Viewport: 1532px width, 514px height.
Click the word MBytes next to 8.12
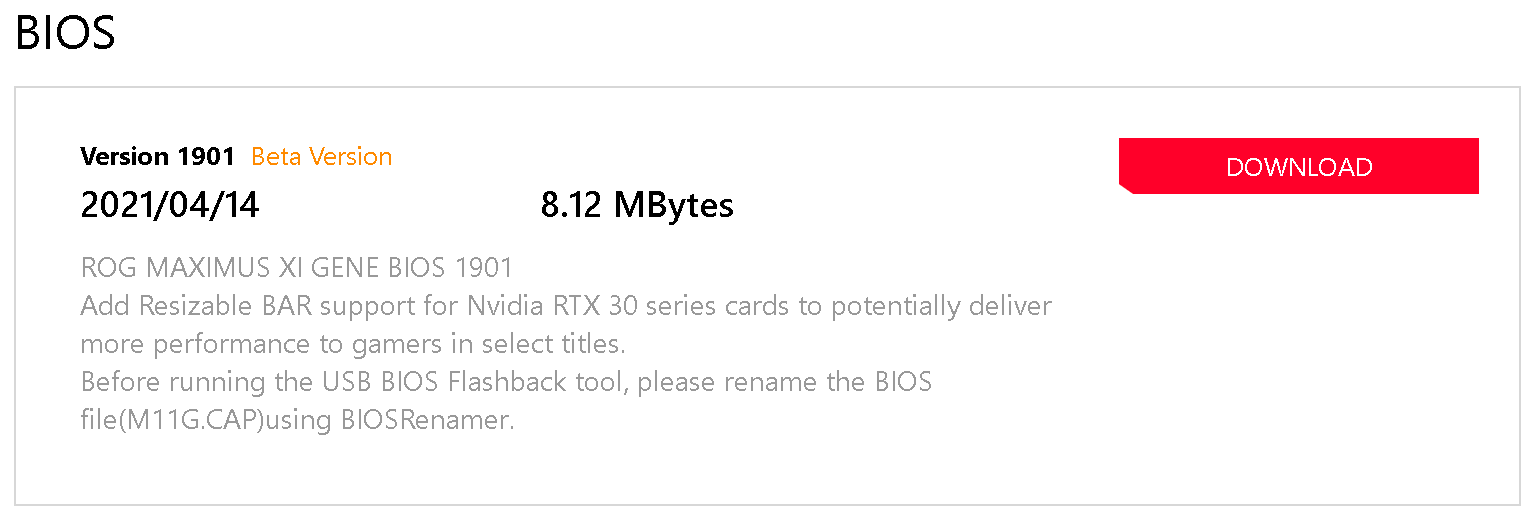[x=675, y=205]
